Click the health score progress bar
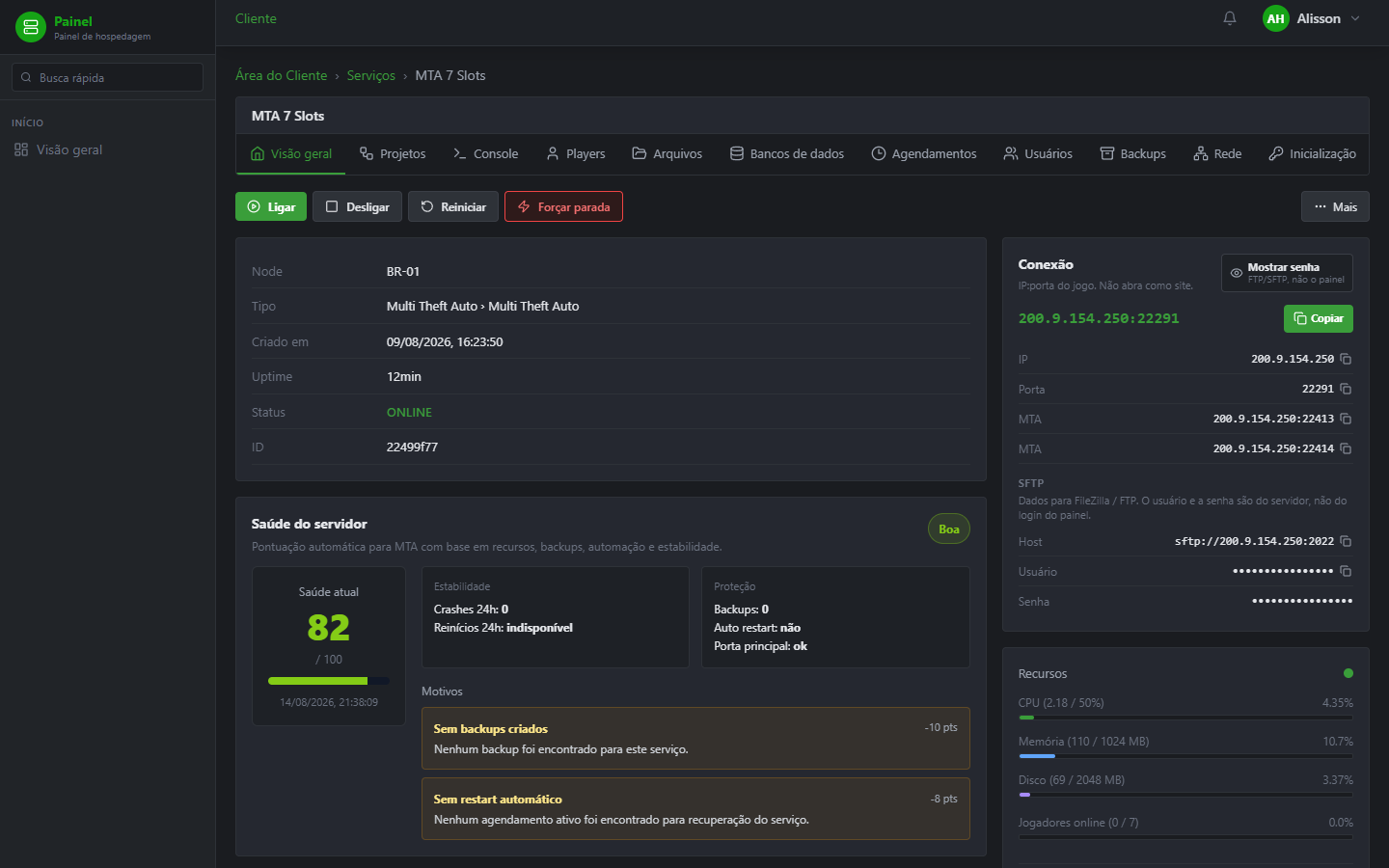 (x=329, y=681)
